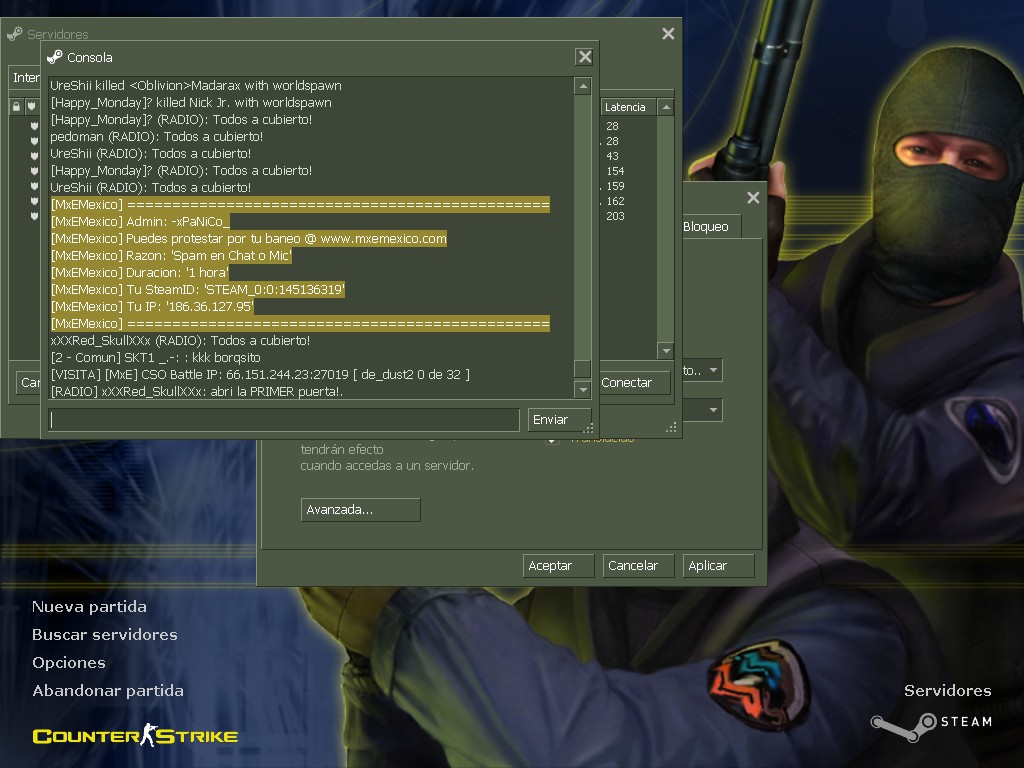The height and width of the screenshot is (768, 1024).
Task: Close the Servidores window
Action: point(667,33)
